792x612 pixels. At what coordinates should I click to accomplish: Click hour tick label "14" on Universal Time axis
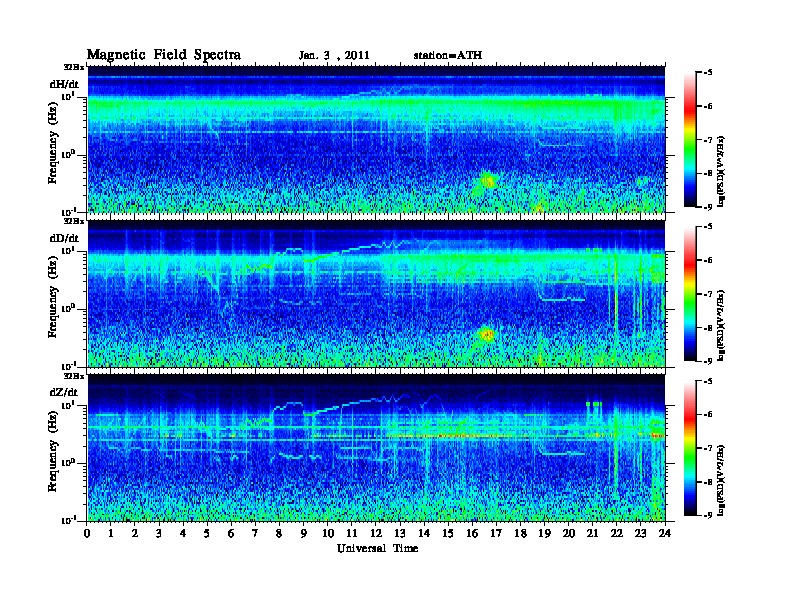tap(424, 533)
